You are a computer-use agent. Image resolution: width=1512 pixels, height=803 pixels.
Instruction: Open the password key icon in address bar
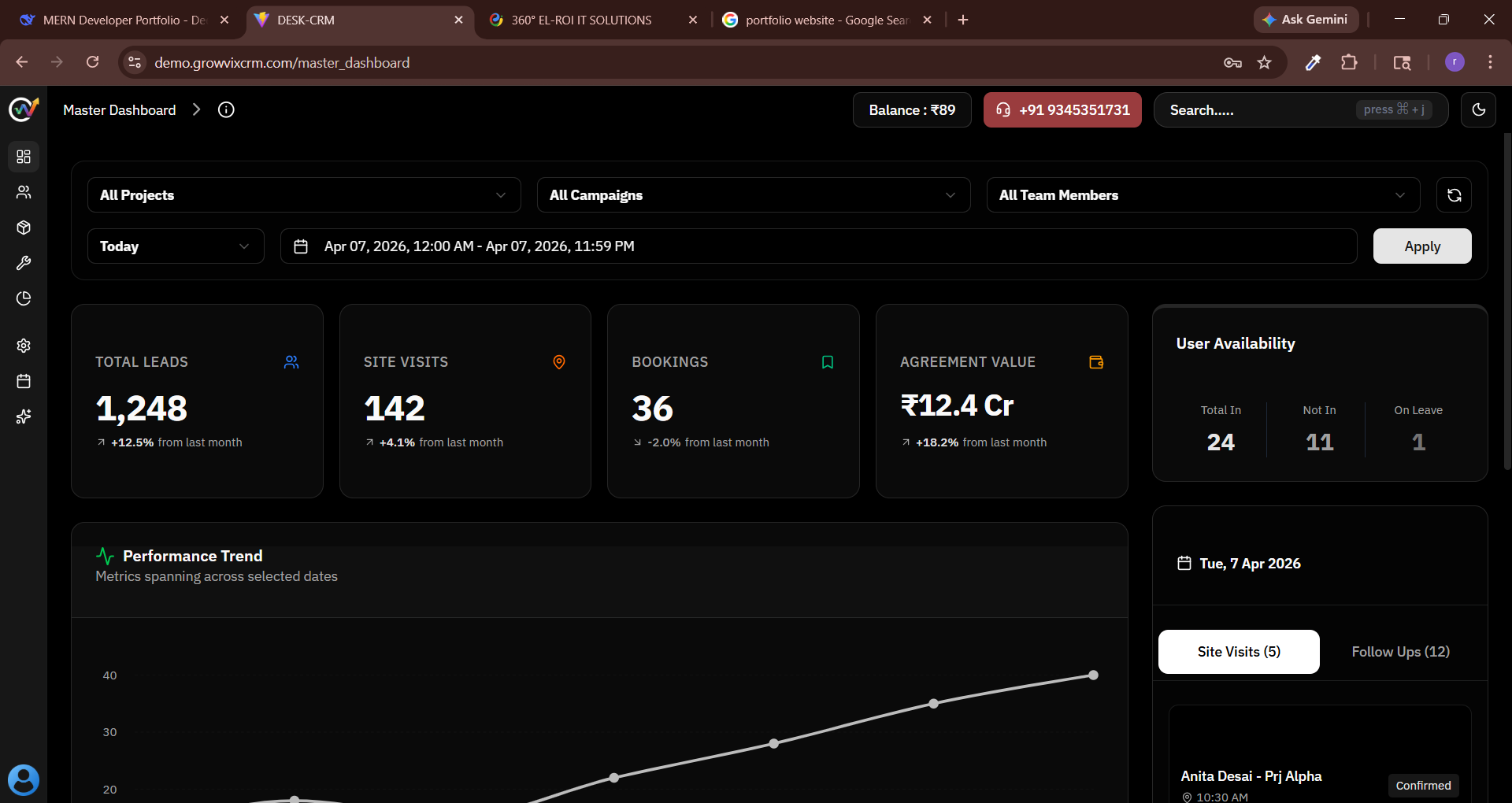pyautogui.click(x=1232, y=62)
